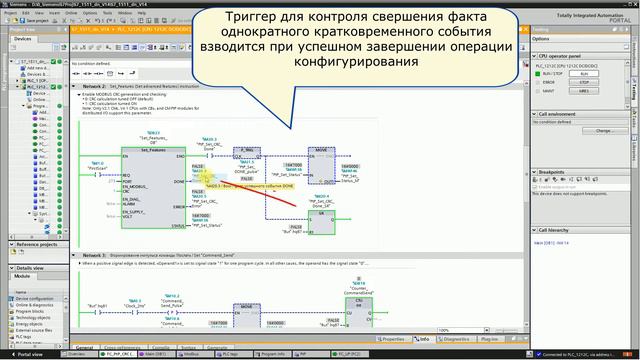Insert a normally closed contact from the LAD toolbar
The height and width of the screenshot is (360, 640).
coord(87,73)
